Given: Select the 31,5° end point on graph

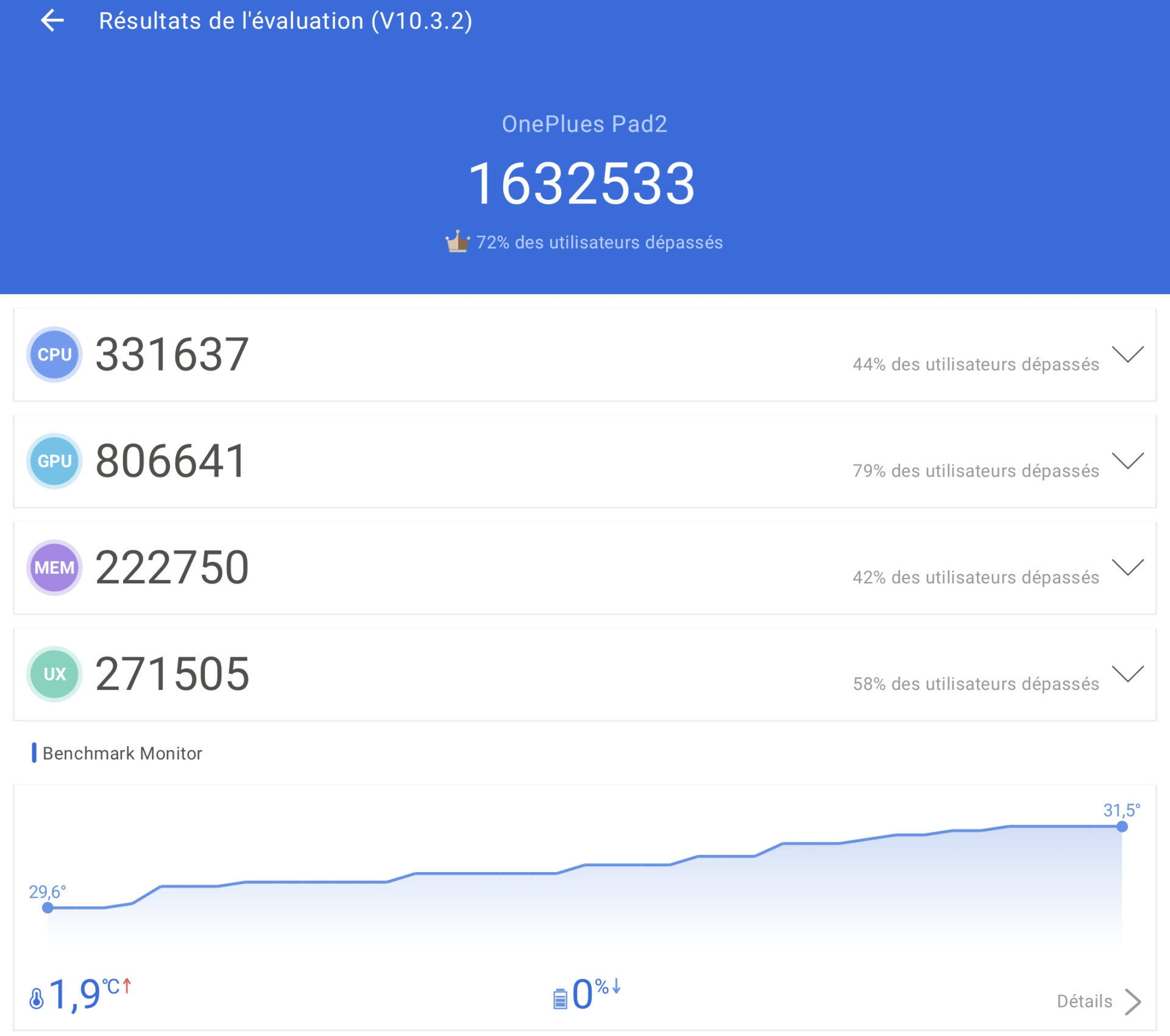Looking at the screenshot, I should tap(1122, 826).
